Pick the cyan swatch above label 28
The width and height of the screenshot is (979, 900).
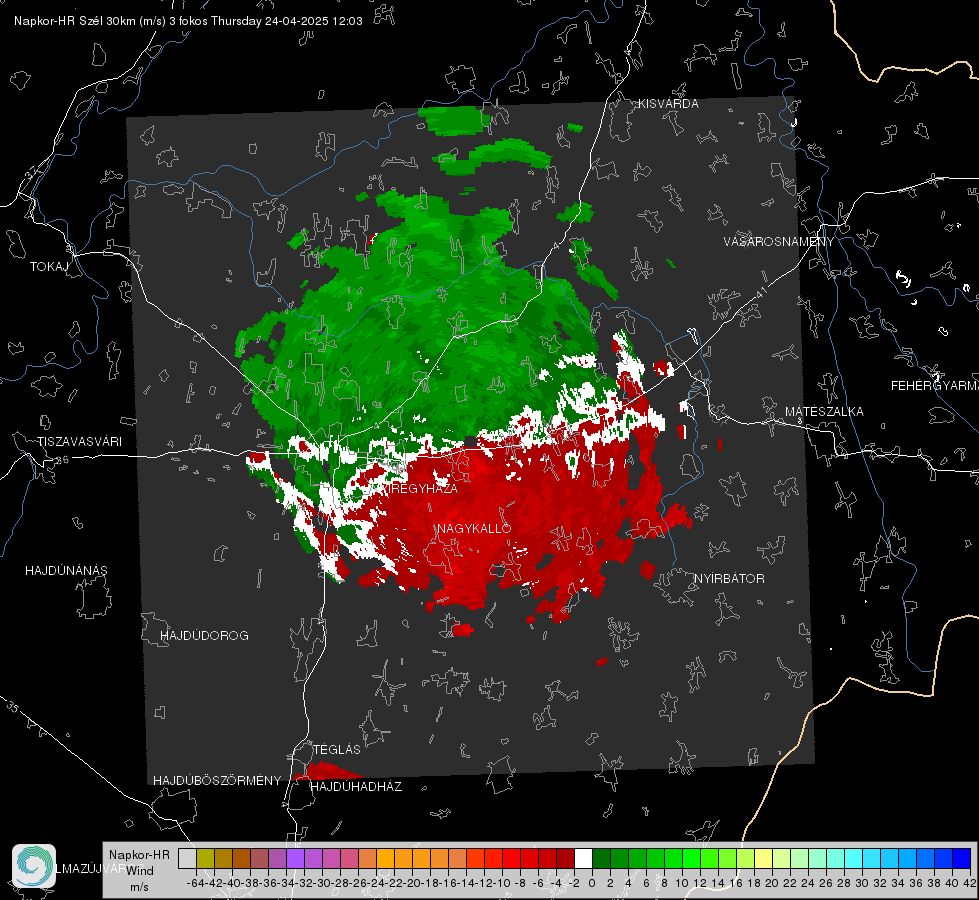pyautogui.click(x=853, y=859)
